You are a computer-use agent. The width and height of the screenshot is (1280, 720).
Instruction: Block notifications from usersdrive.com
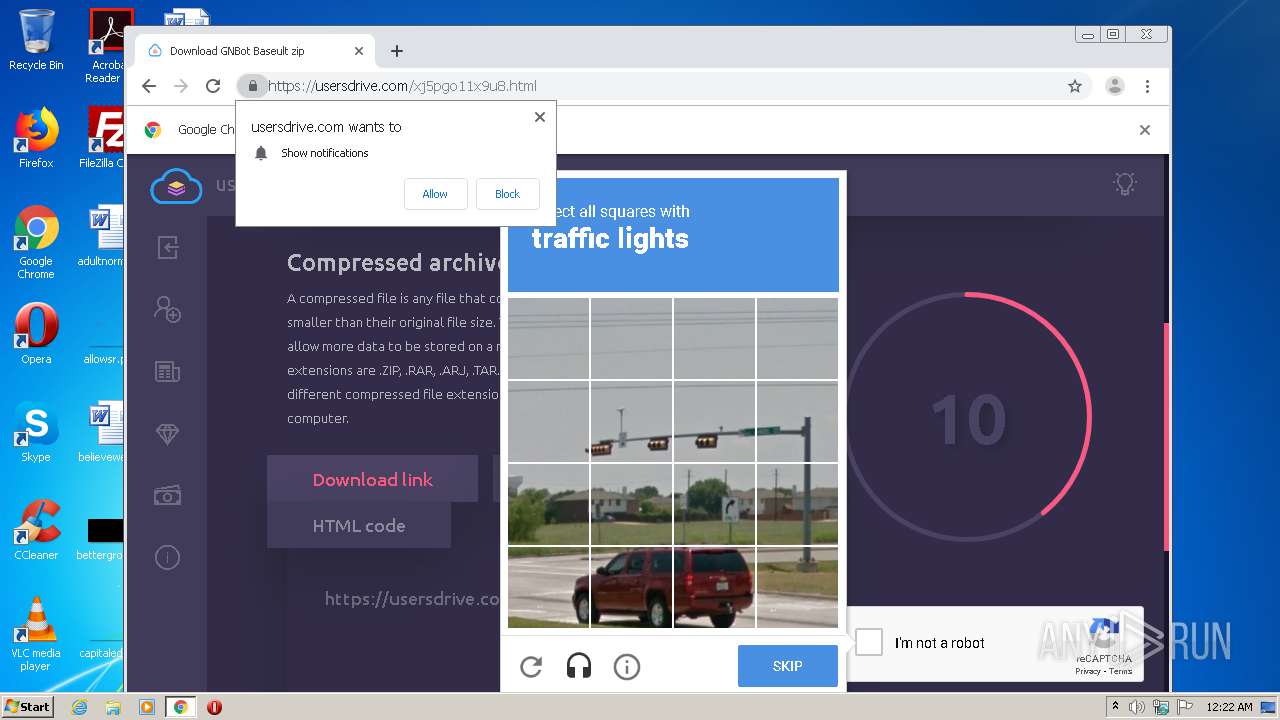click(507, 194)
